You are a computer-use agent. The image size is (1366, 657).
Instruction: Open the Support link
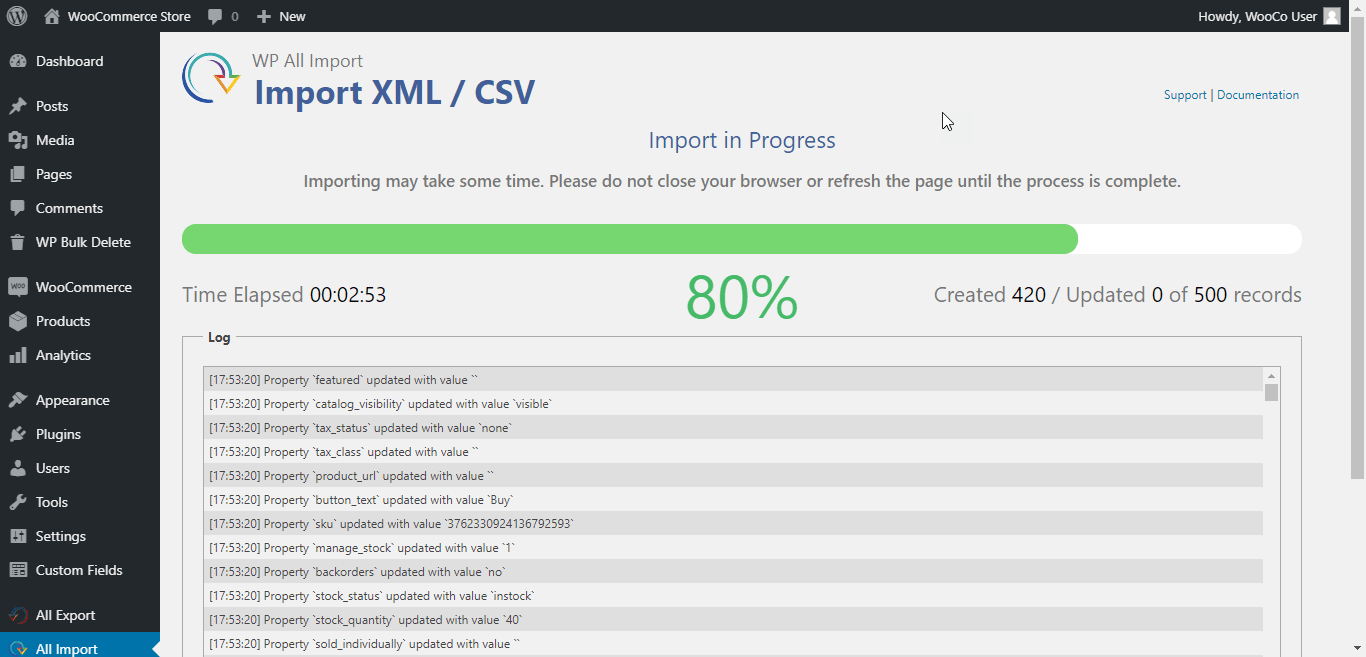pos(1185,95)
